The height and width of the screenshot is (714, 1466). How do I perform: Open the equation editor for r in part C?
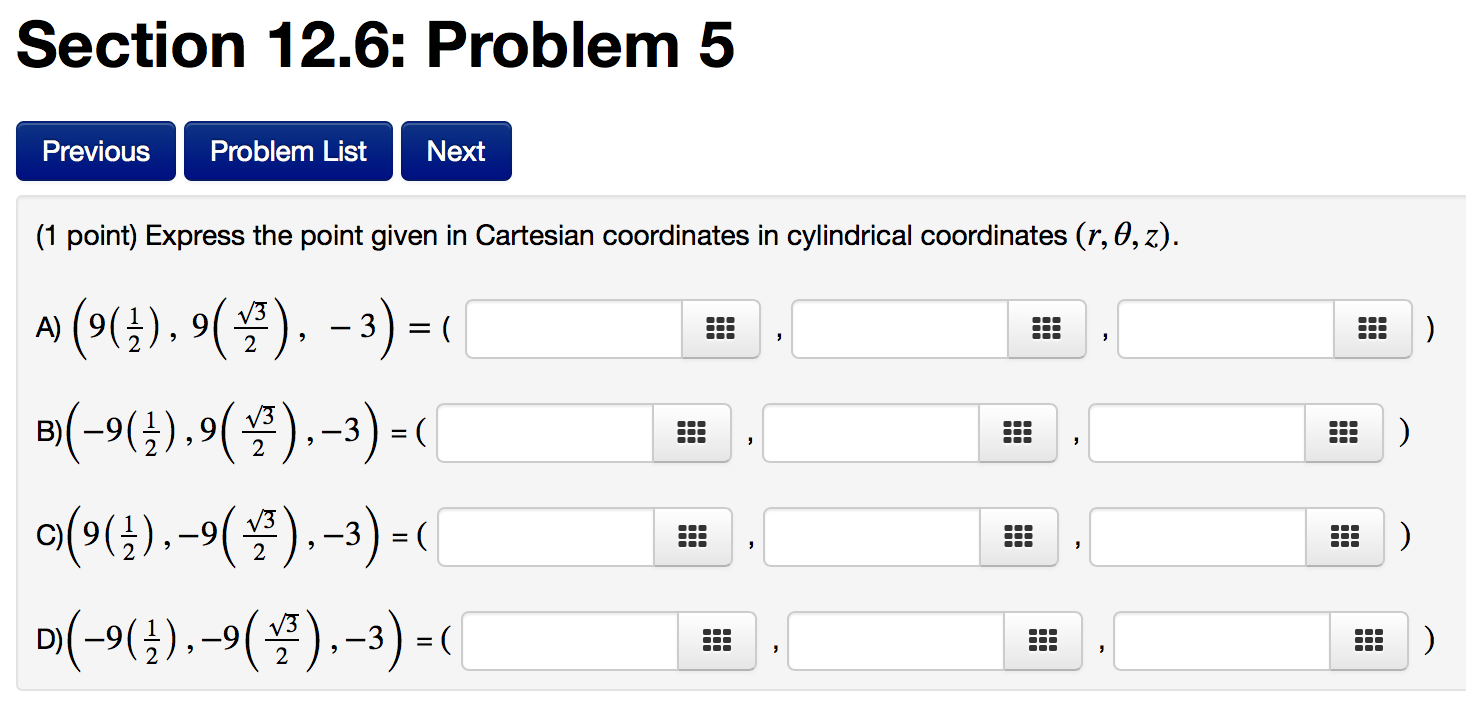coord(692,537)
